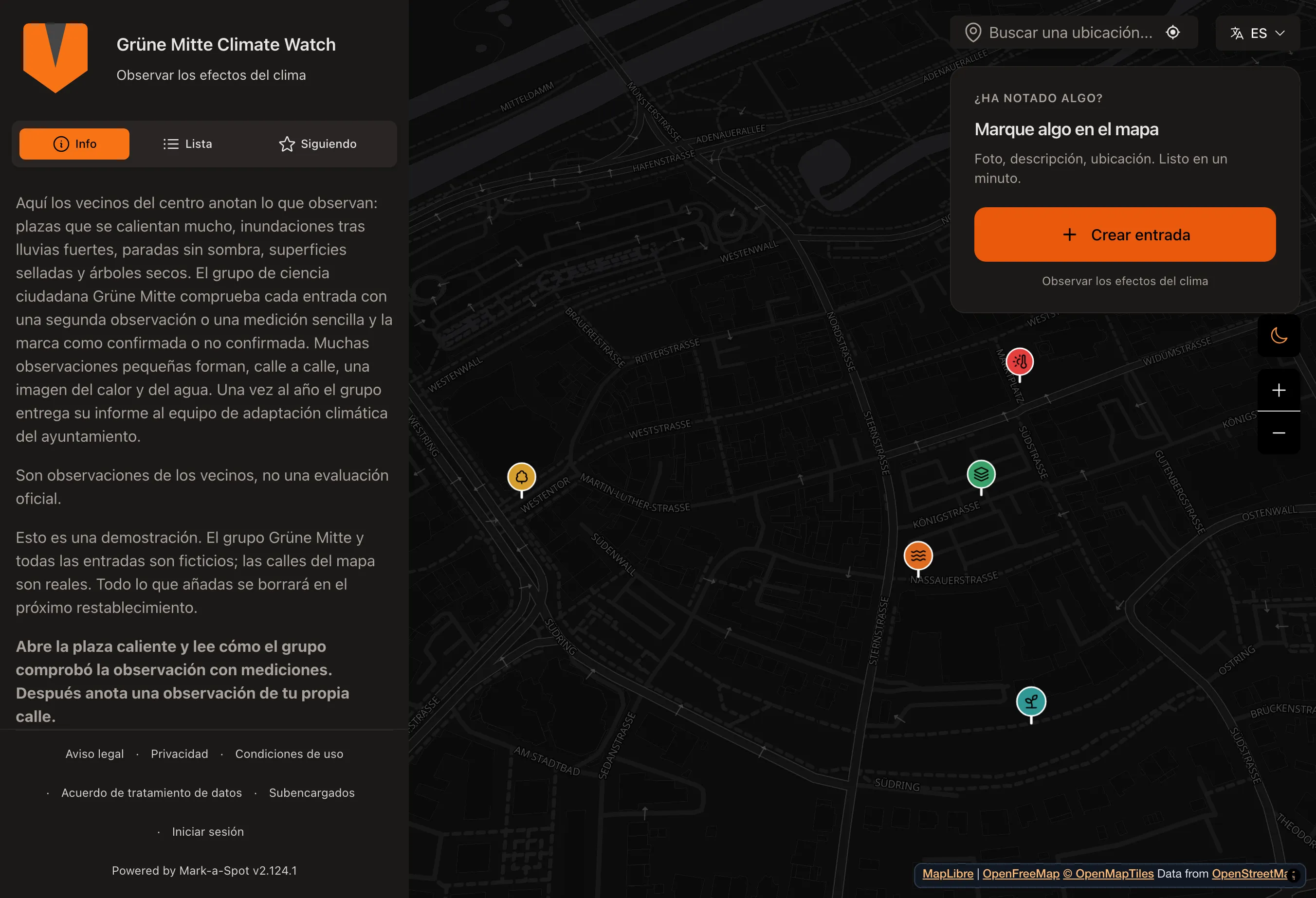Image resolution: width=1316 pixels, height=898 pixels.
Task: Open the OpenFreeMap attribution link
Action: click(x=1021, y=874)
